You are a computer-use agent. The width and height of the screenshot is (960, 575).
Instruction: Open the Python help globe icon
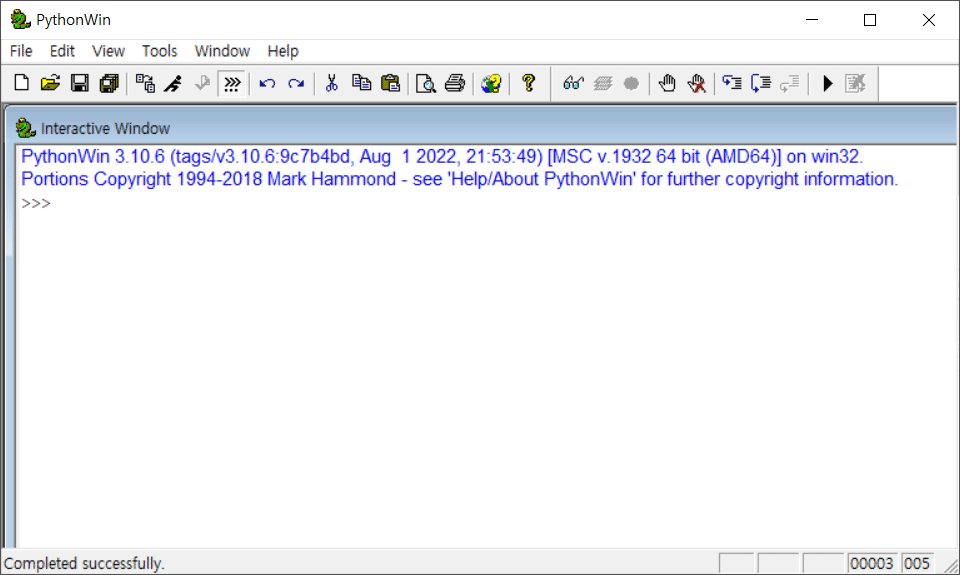pyautogui.click(x=491, y=83)
